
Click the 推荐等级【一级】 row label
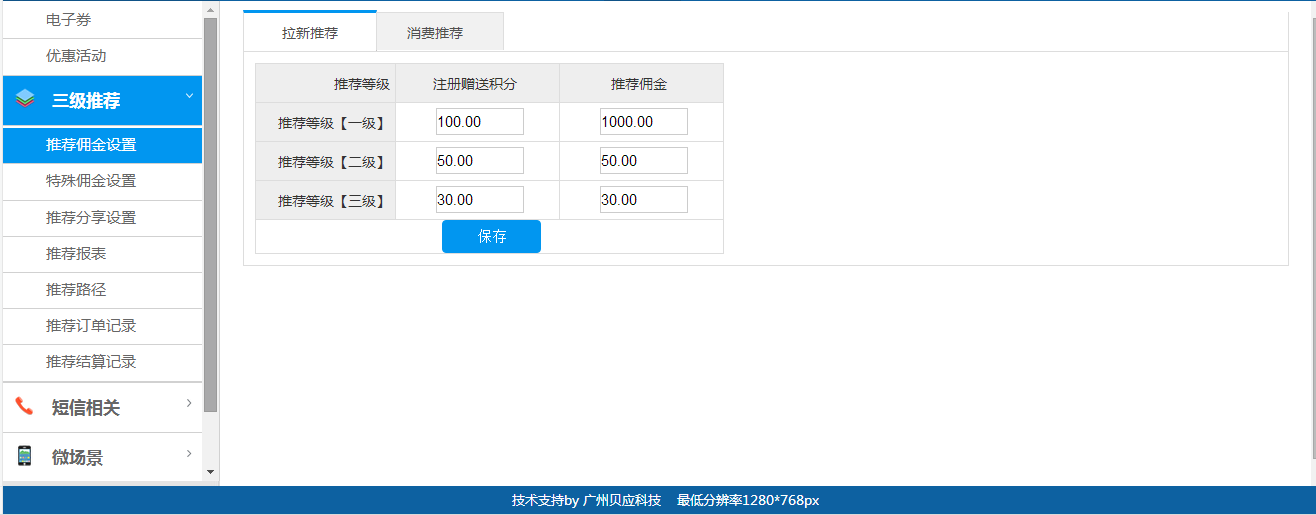pos(326,123)
